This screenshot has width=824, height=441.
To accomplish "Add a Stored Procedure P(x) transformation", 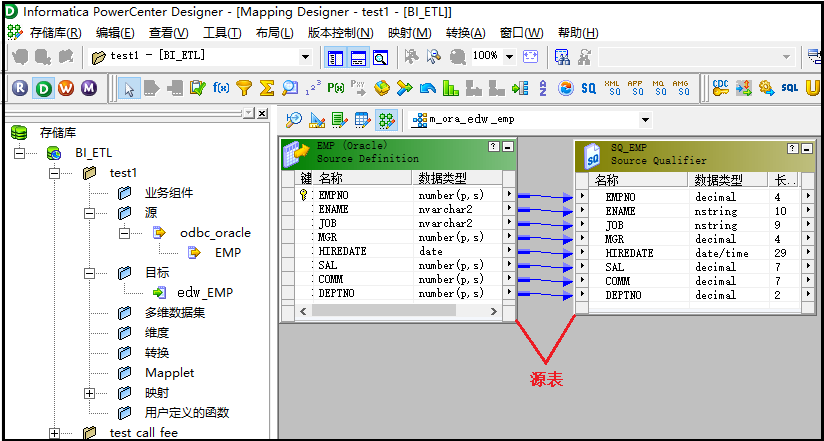I will tap(336, 88).
